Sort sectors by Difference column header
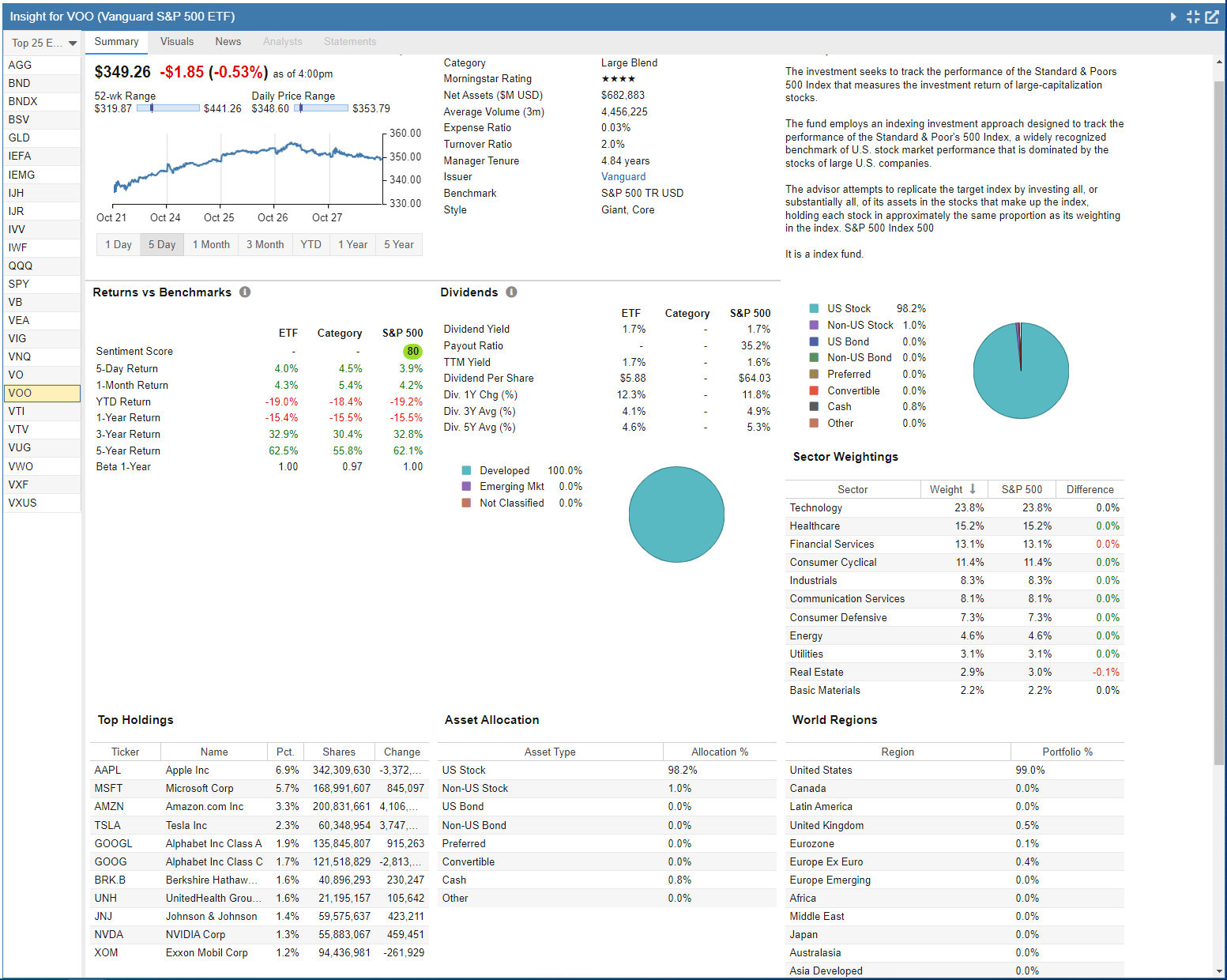This screenshot has height=980, width=1227. tap(1090, 489)
